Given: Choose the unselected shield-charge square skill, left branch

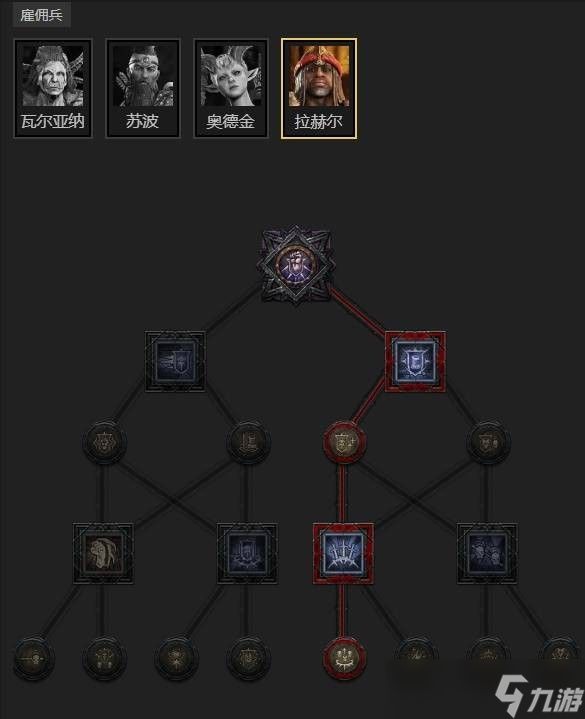Looking at the screenshot, I should coord(175,361).
